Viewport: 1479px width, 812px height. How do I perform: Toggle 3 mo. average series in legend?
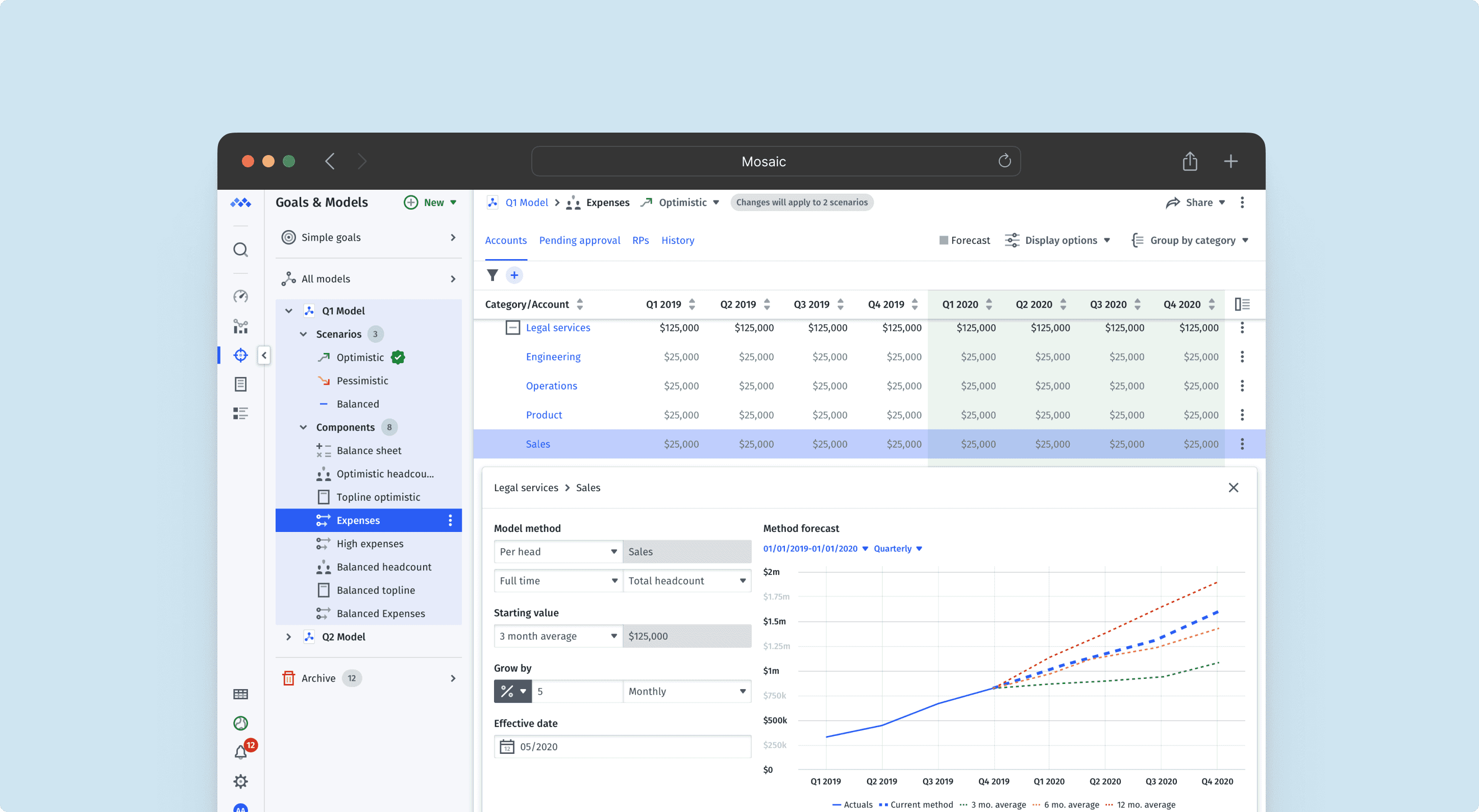993,804
